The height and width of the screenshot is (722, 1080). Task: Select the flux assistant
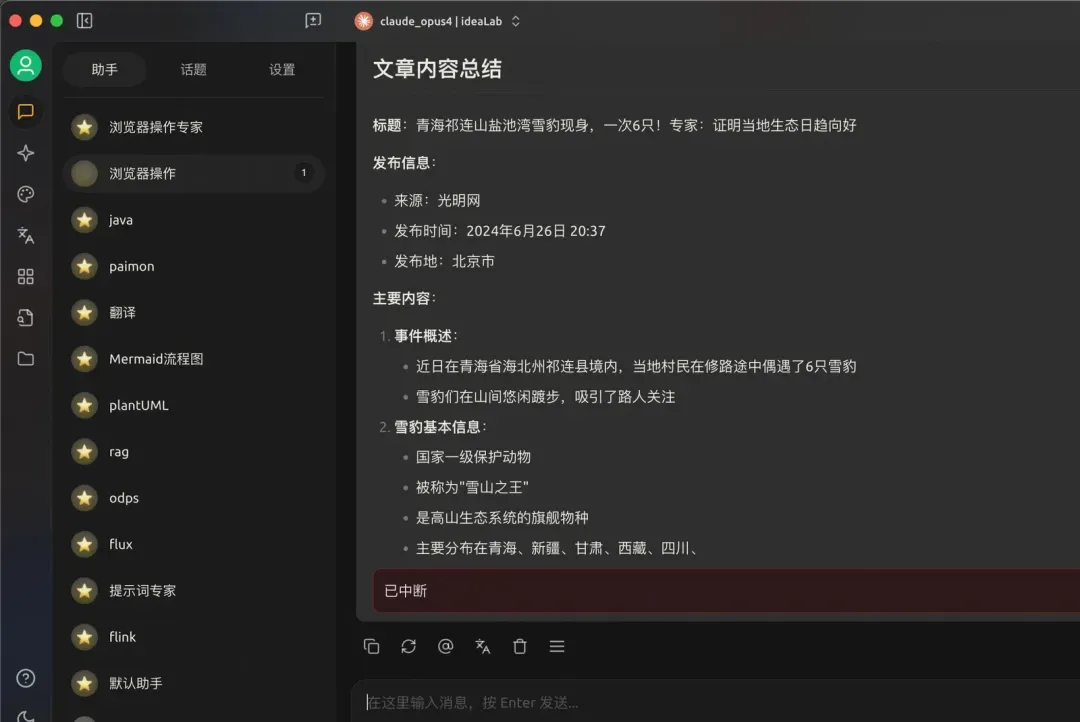tap(194, 544)
